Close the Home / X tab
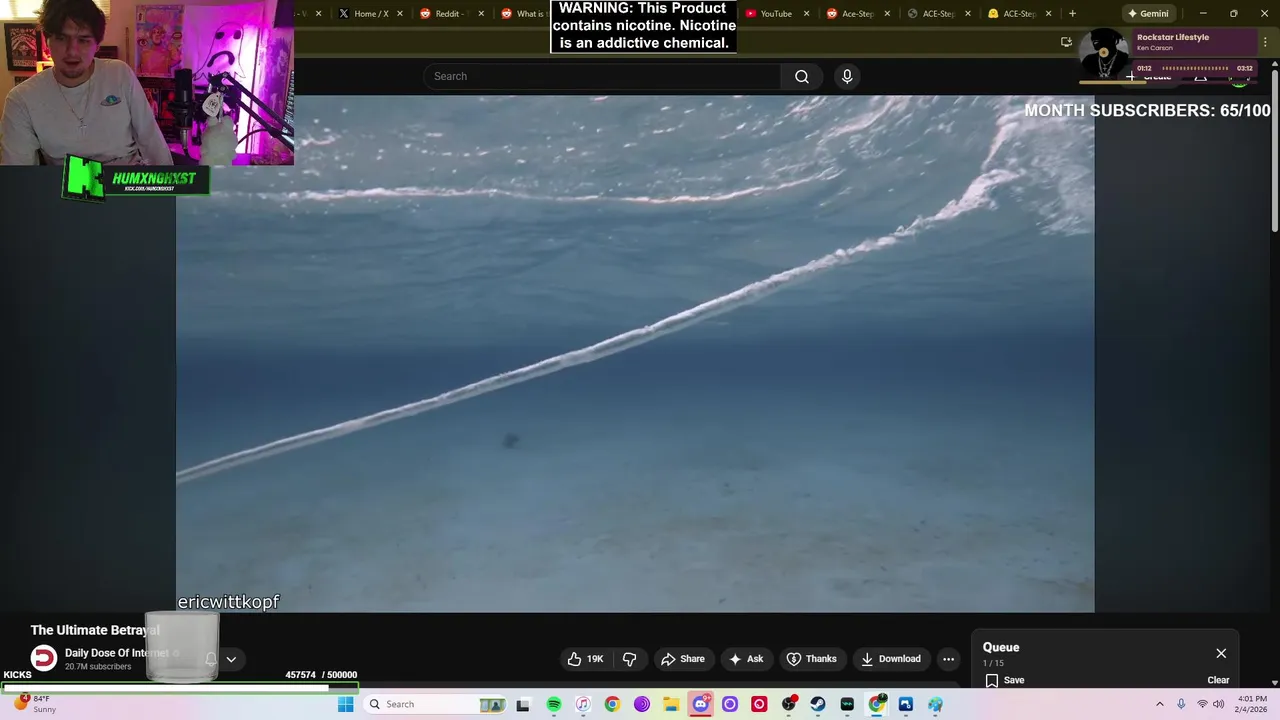This screenshot has width=1280, height=720. (400, 13)
